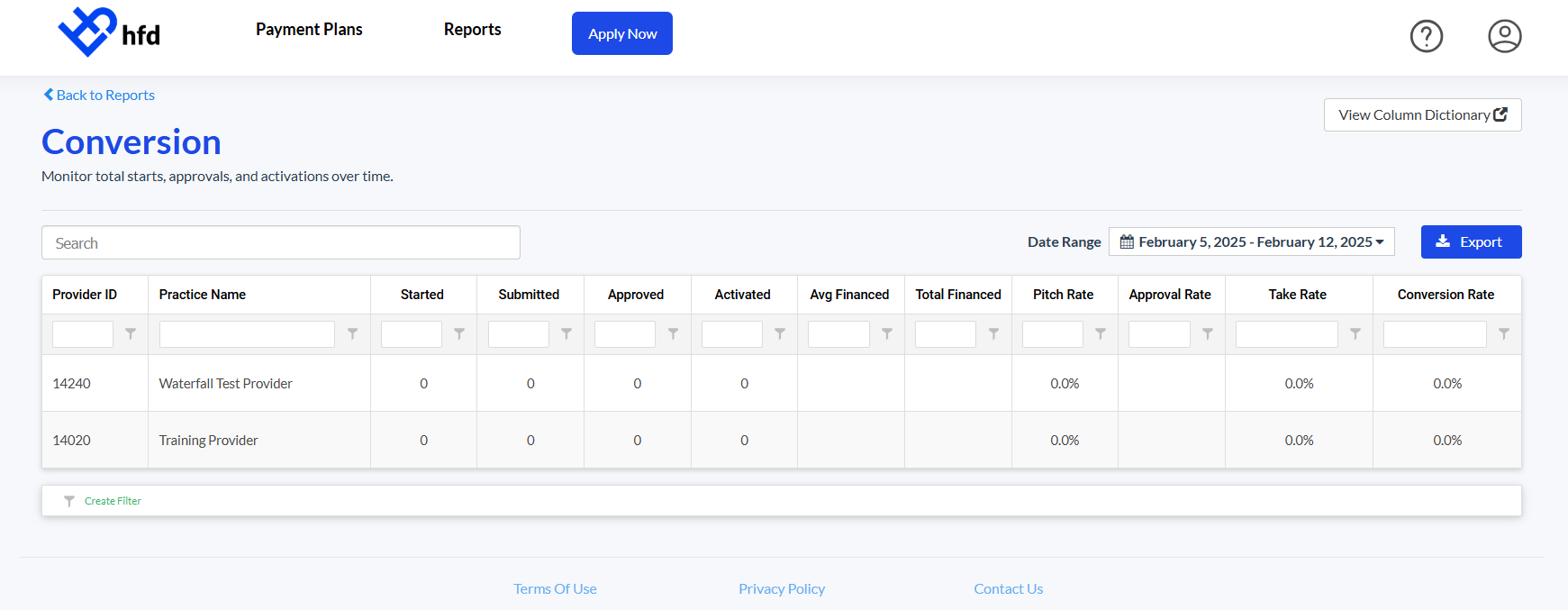Open the Date Range picker dropdown
This screenshot has height=610, width=1568.
[x=1252, y=241]
